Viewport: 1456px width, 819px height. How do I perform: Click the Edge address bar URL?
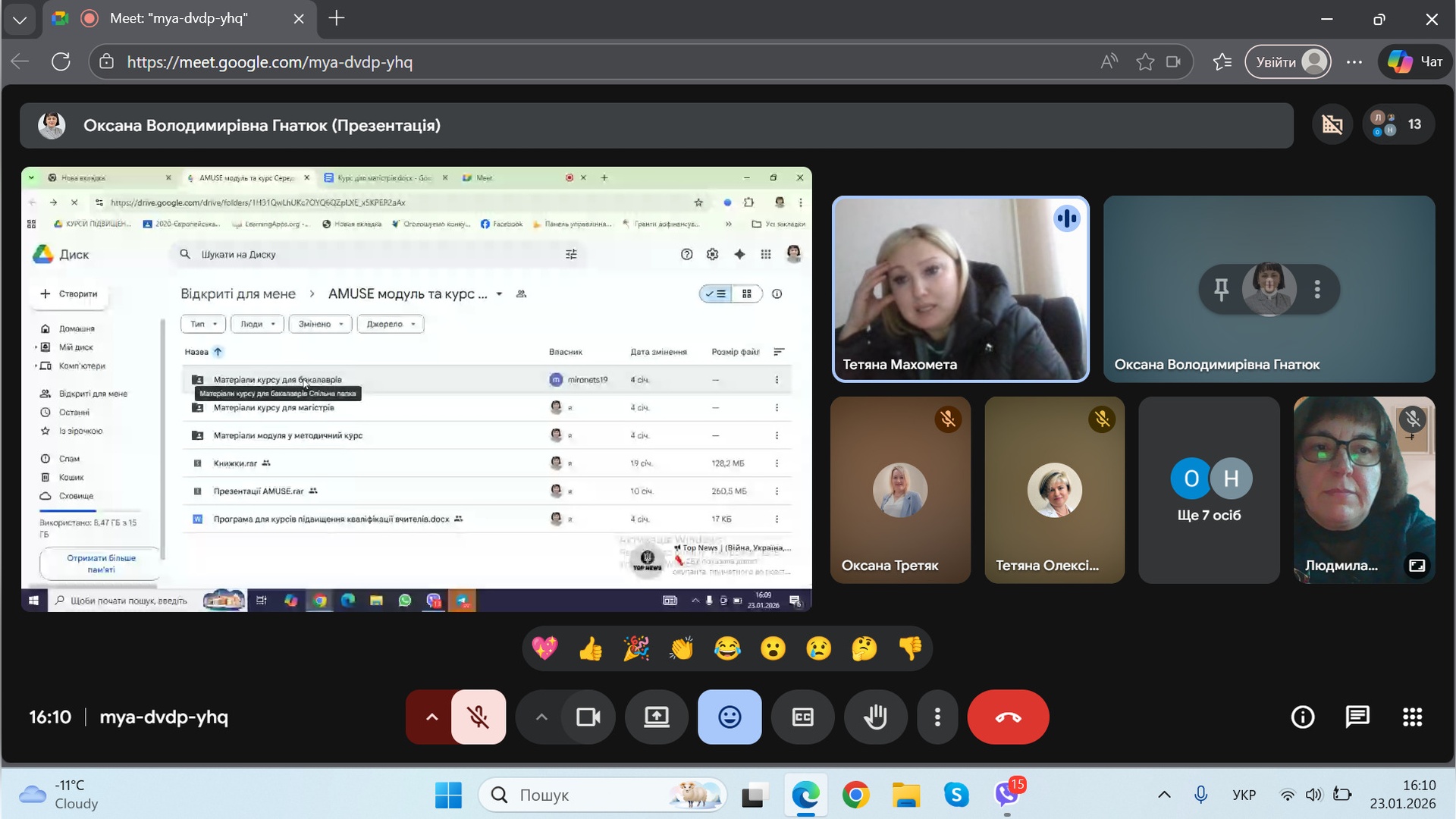click(270, 62)
